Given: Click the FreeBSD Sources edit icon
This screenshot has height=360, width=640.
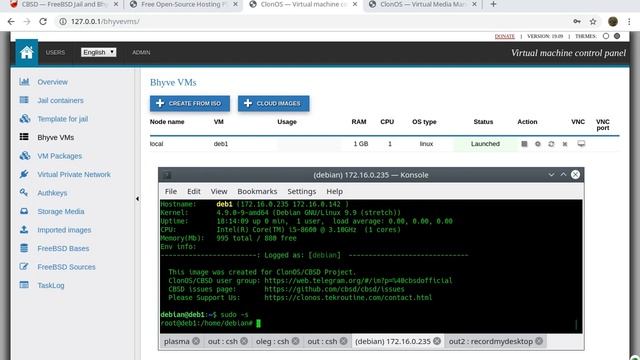Looking at the screenshot, I should coord(24,267).
